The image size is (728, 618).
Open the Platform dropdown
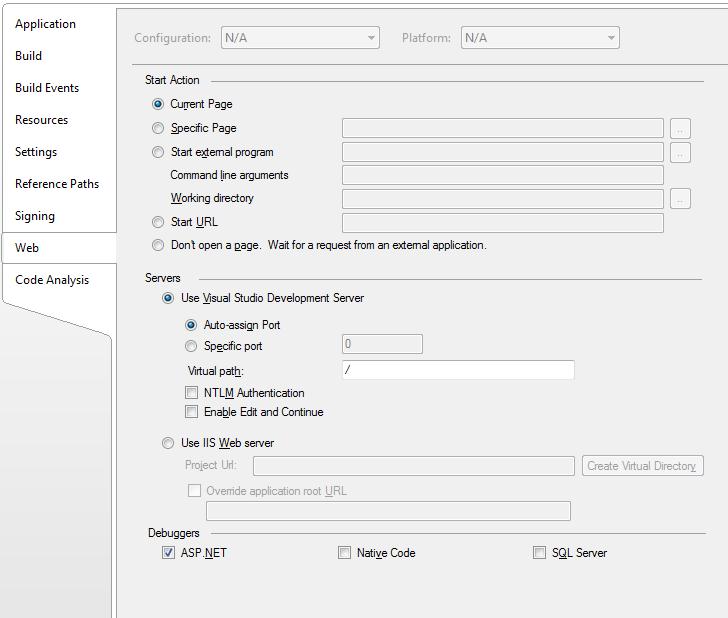point(540,38)
